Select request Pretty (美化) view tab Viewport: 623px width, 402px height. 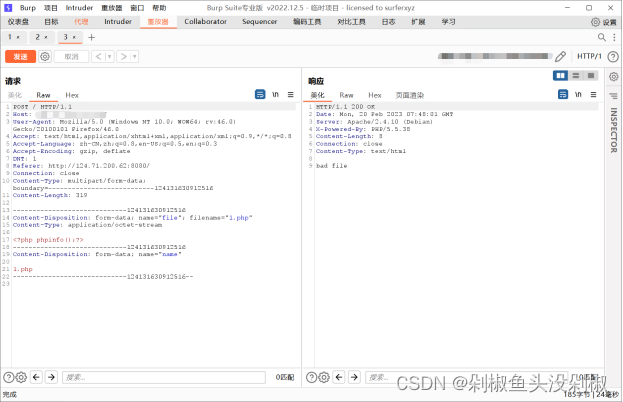click(15, 95)
